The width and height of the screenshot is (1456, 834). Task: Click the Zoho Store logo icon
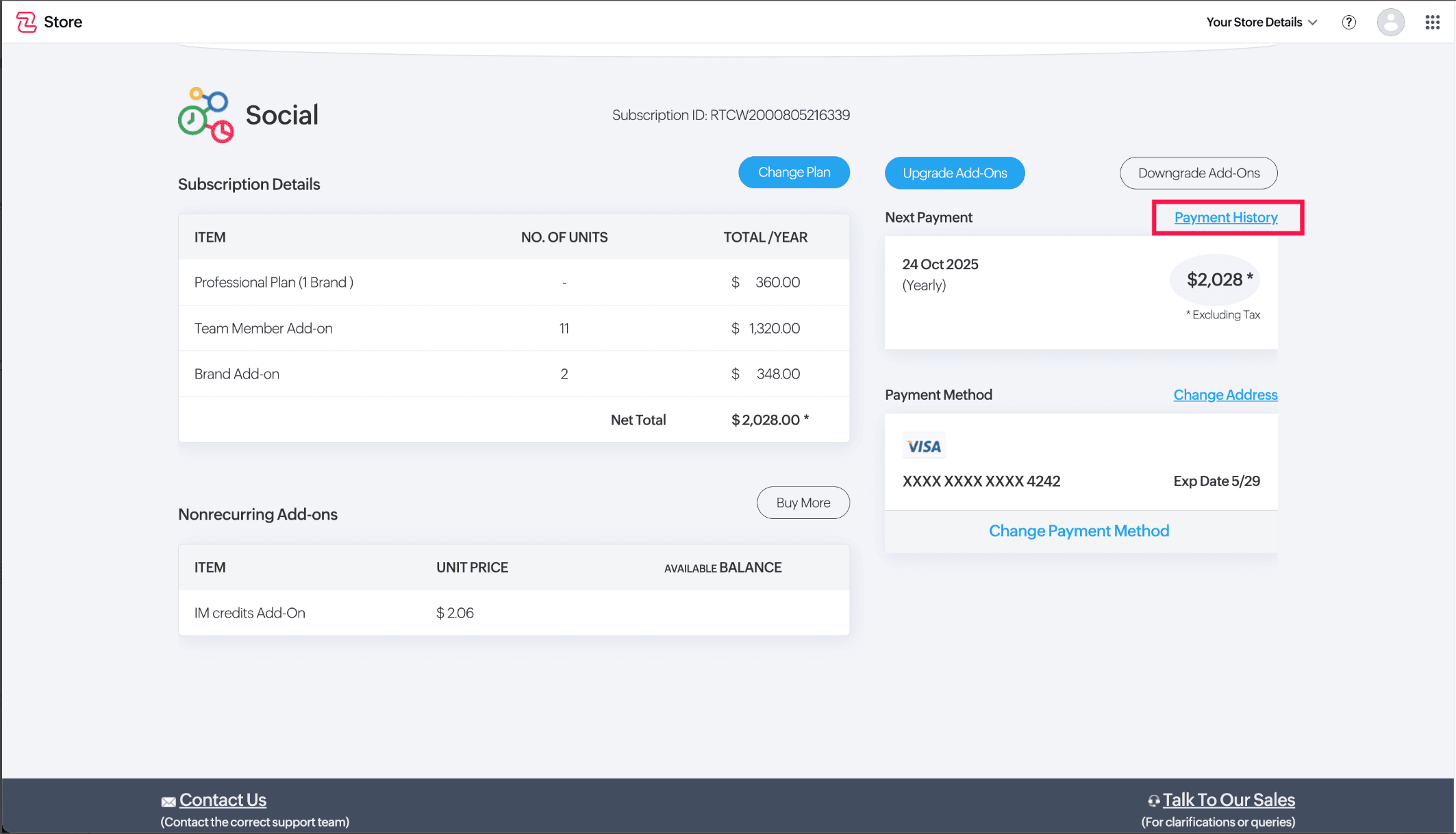click(x=26, y=22)
